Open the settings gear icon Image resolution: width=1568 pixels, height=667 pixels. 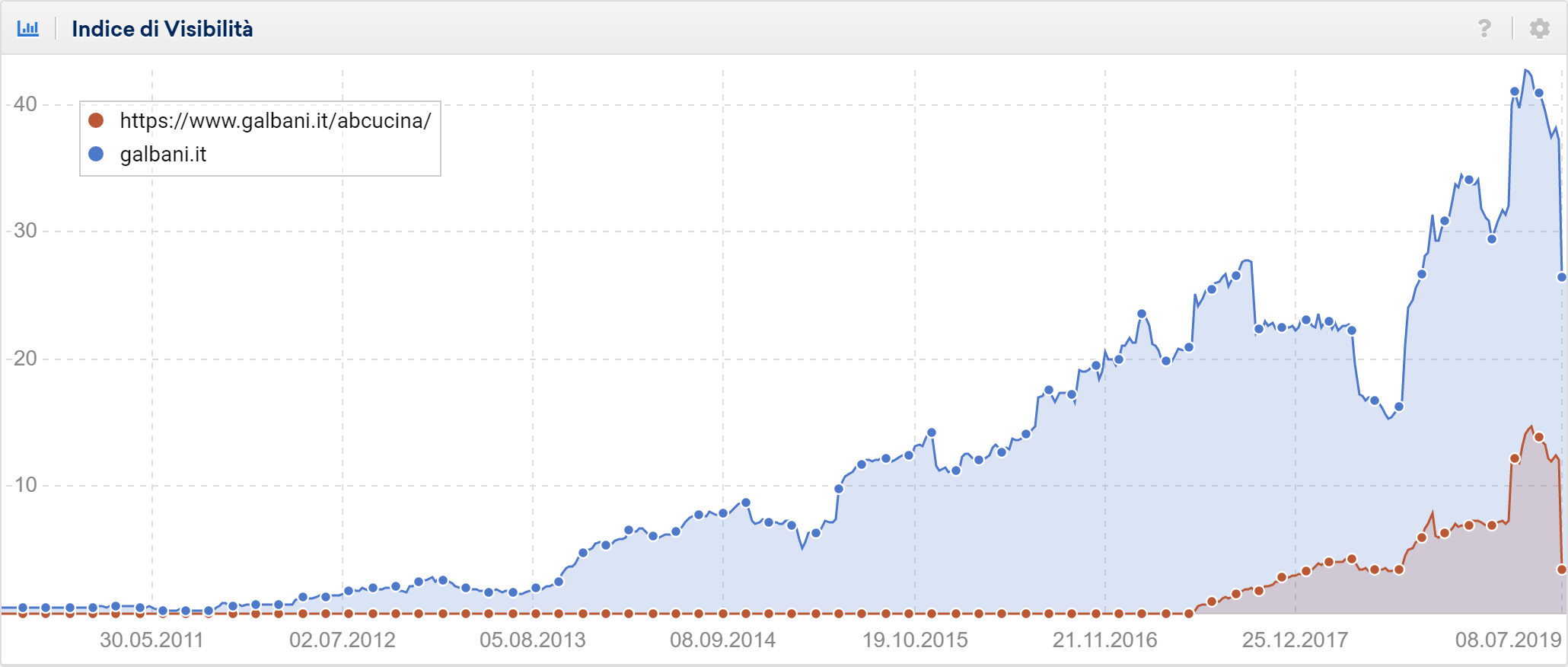[1540, 29]
